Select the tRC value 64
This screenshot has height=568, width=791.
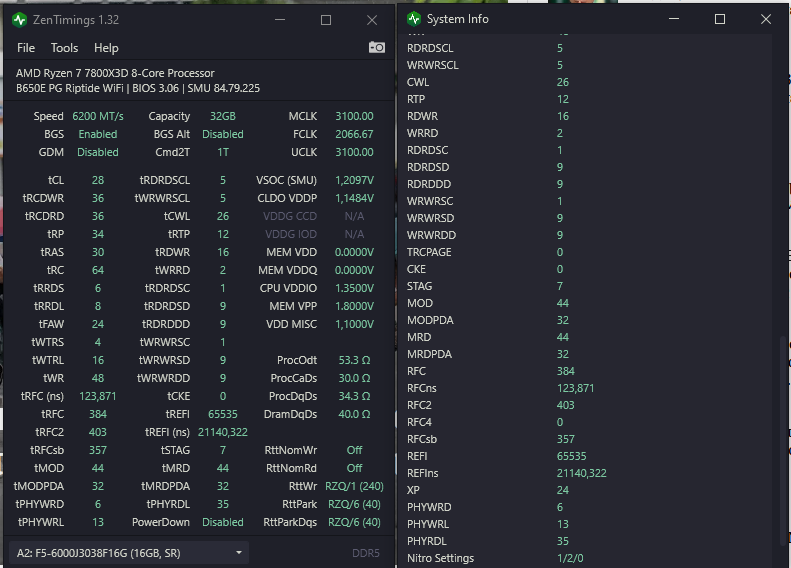(98, 270)
